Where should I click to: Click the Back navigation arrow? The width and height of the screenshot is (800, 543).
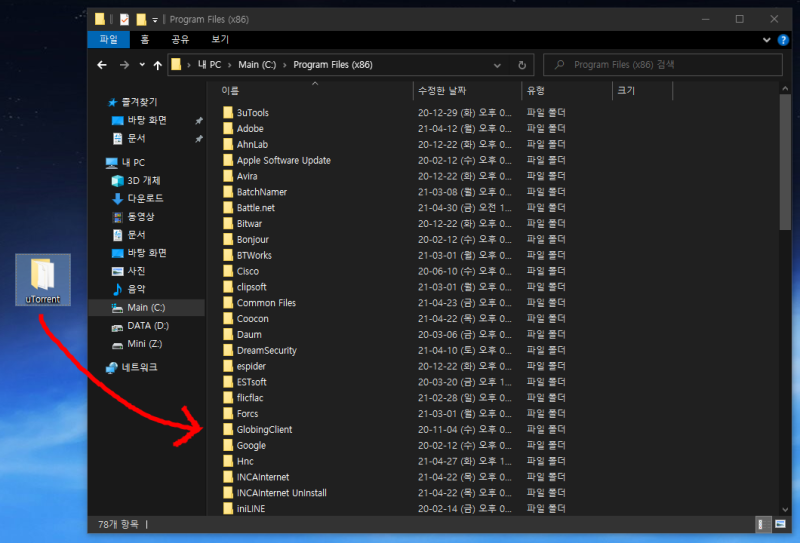click(102, 65)
